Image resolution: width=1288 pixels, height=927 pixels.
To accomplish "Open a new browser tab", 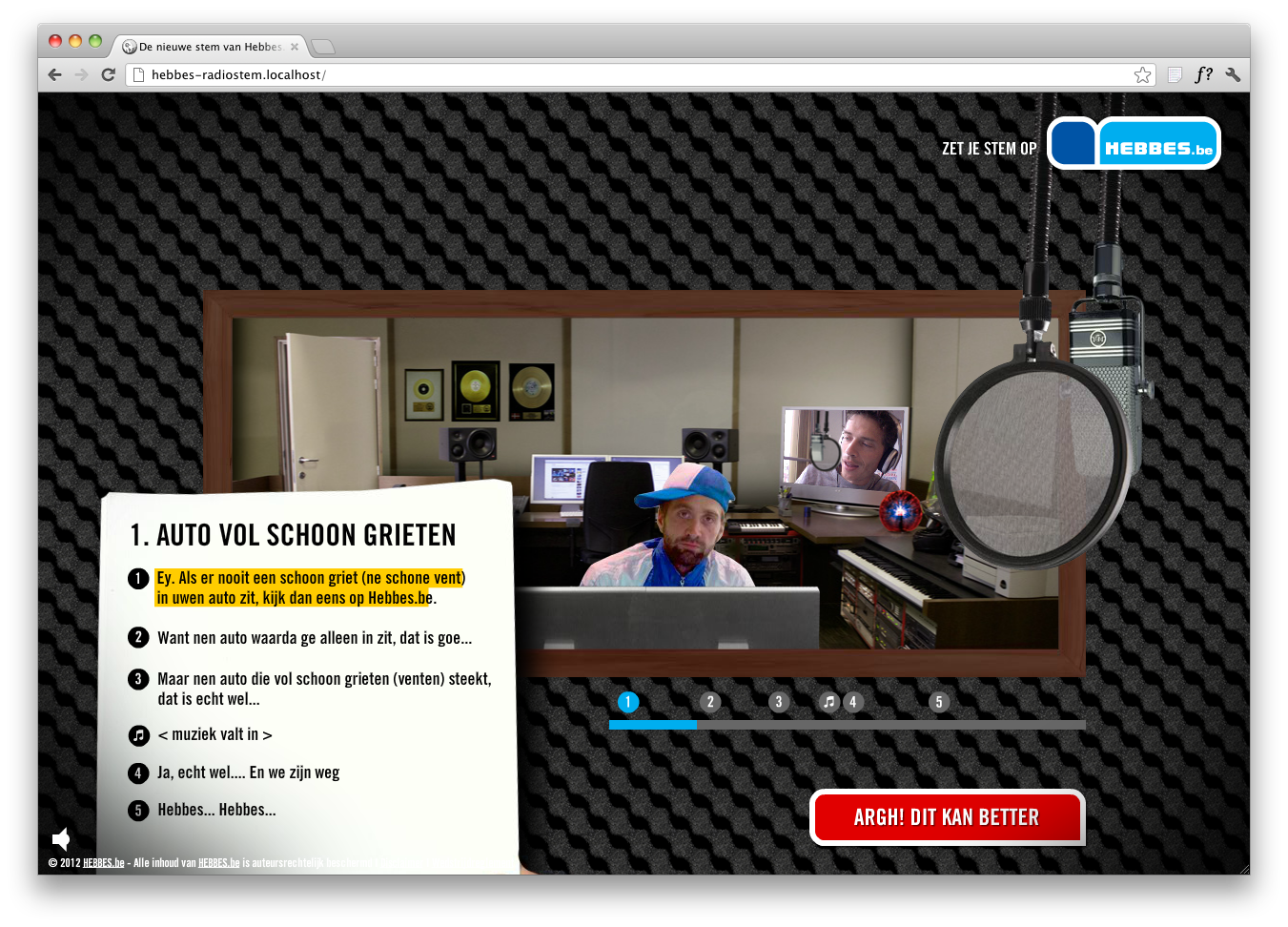I will point(323,47).
